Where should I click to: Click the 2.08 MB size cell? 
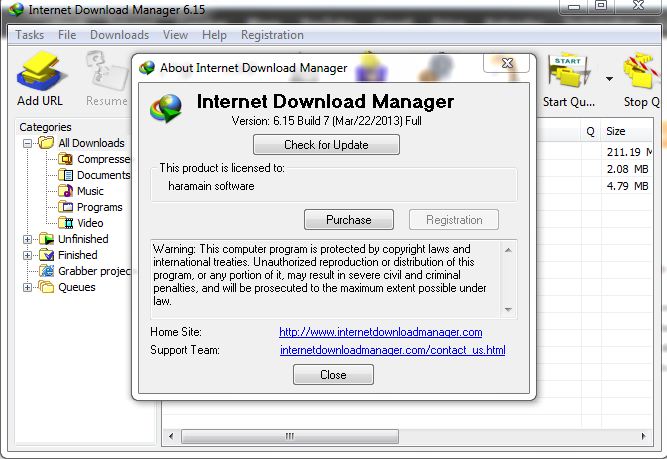point(627,169)
